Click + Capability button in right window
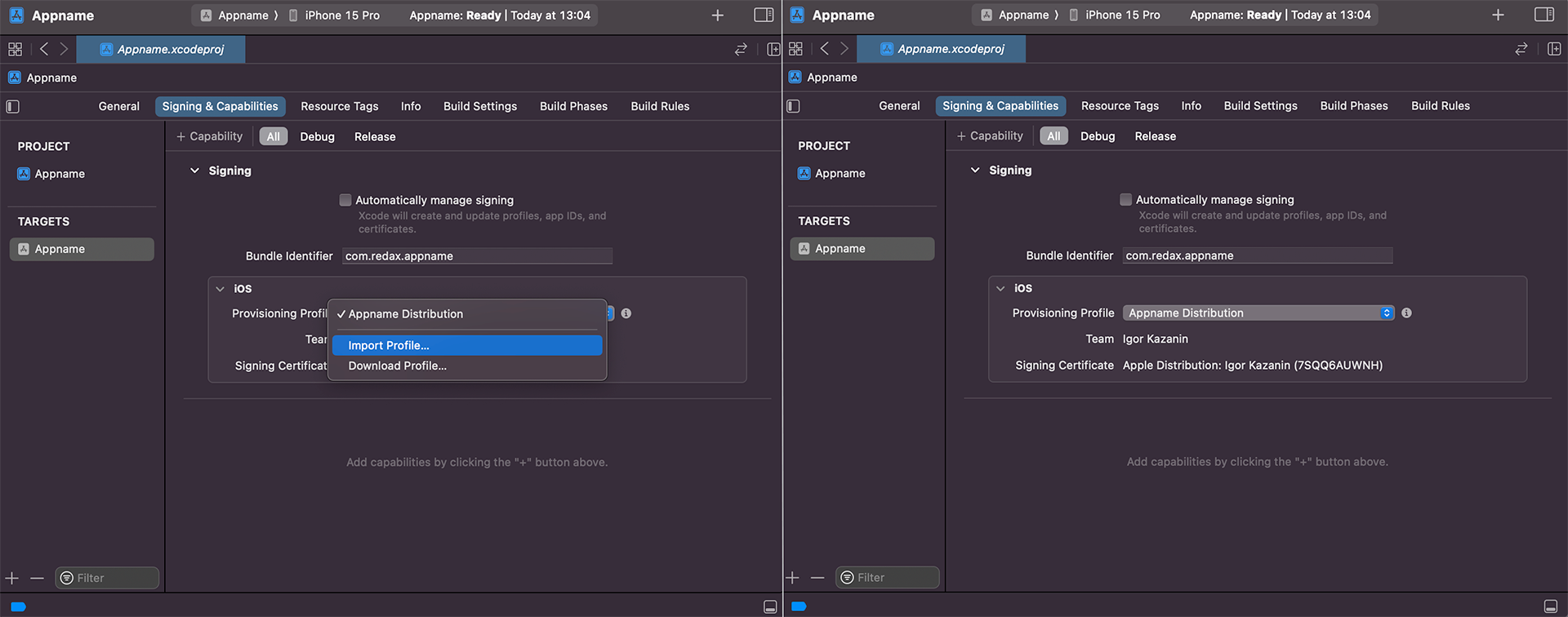 pyautogui.click(x=991, y=135)
